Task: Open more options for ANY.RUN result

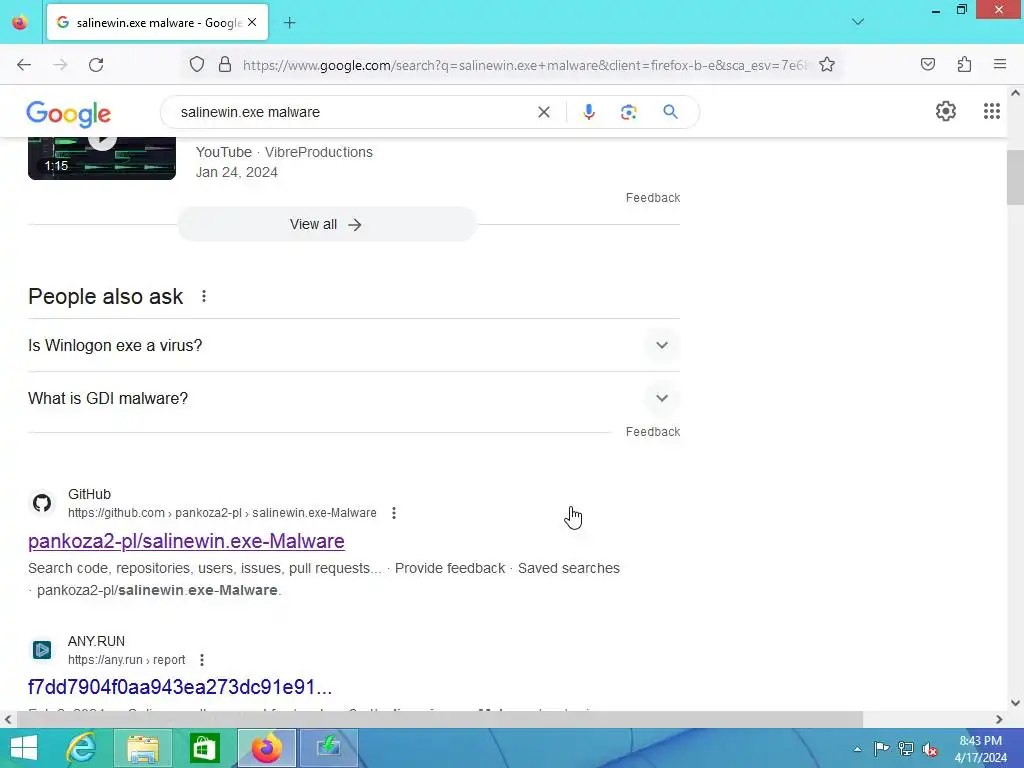Action: tap(202, 660)
